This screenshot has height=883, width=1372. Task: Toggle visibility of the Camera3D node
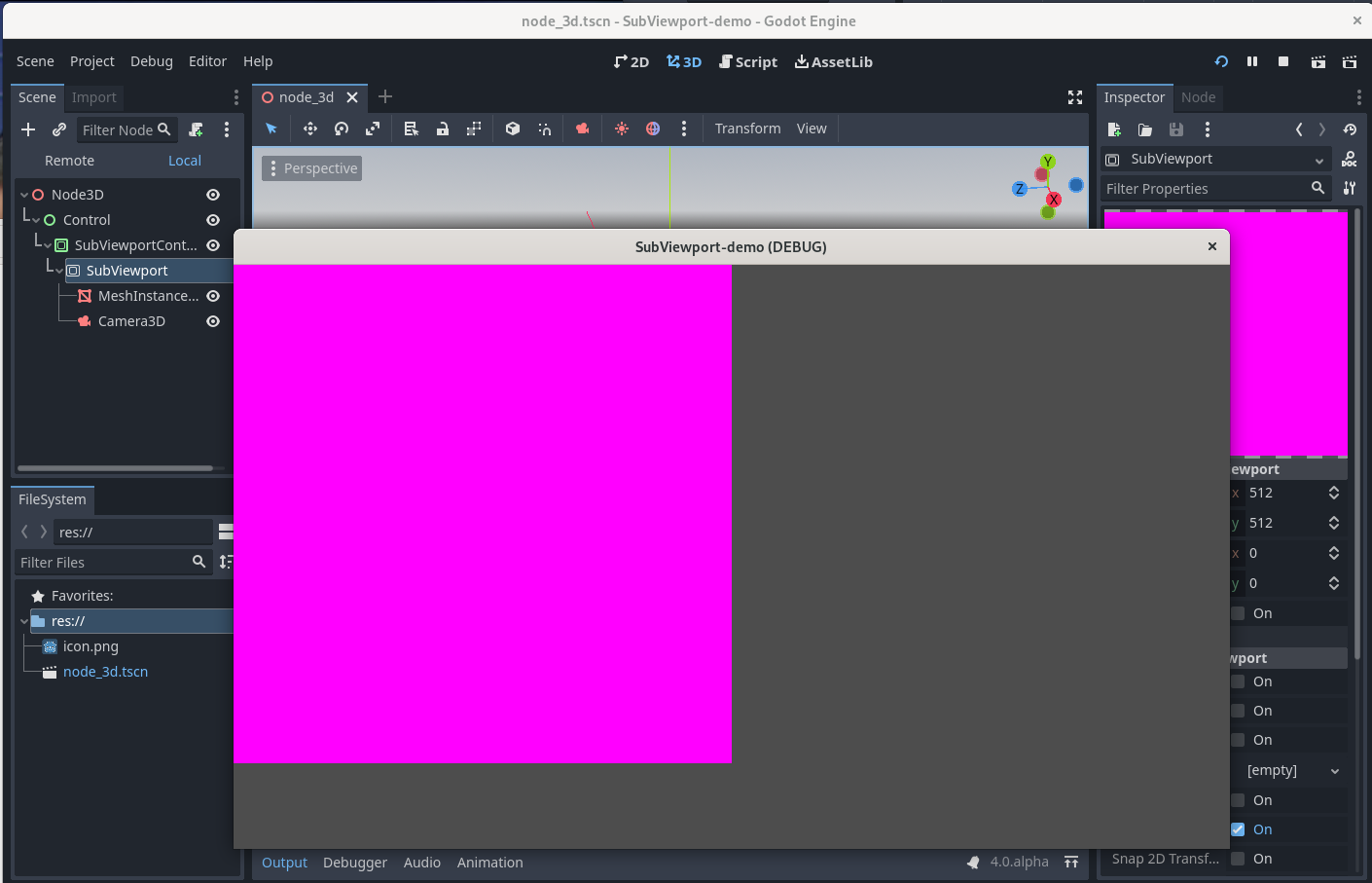pos(213,321)
